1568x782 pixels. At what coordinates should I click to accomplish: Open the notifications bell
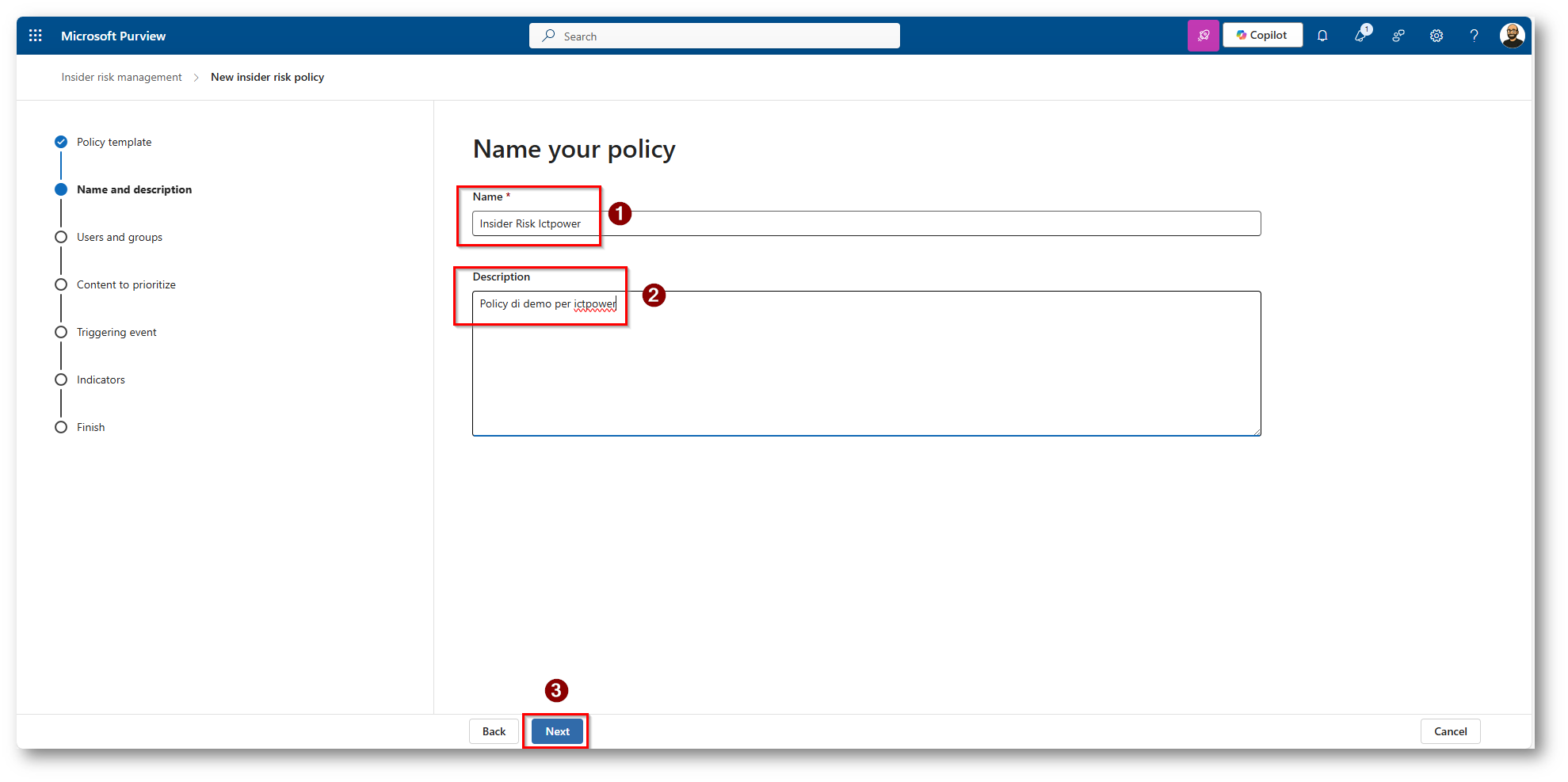click(1322, 36)
